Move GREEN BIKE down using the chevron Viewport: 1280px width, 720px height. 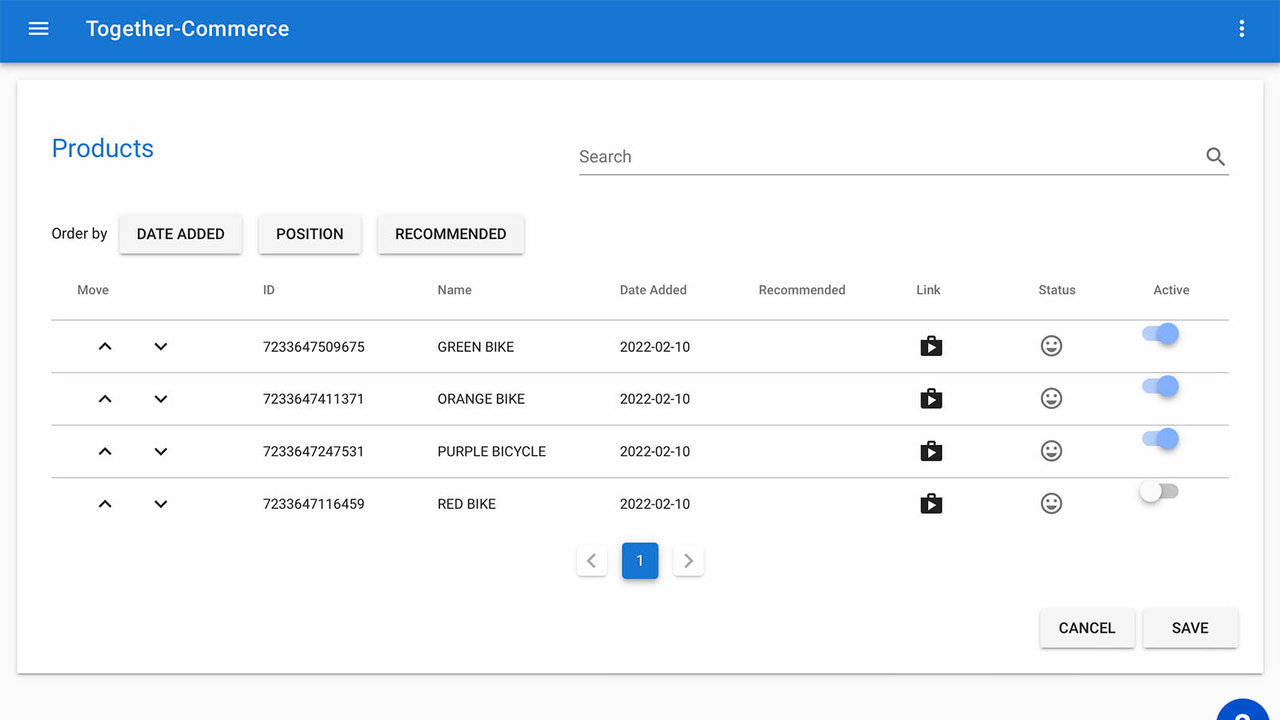[160, 346]
